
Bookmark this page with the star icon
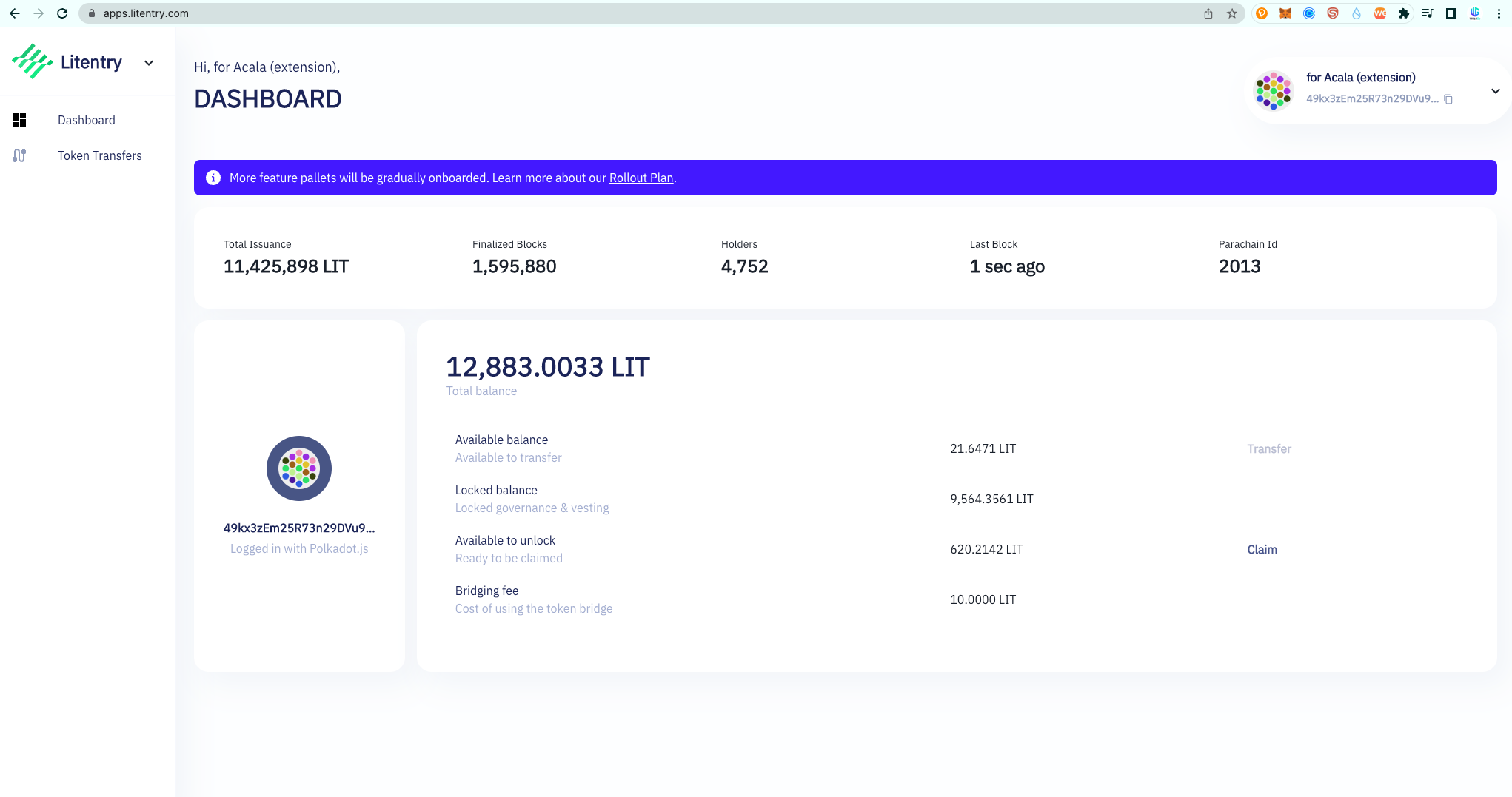pos(1232,13)
